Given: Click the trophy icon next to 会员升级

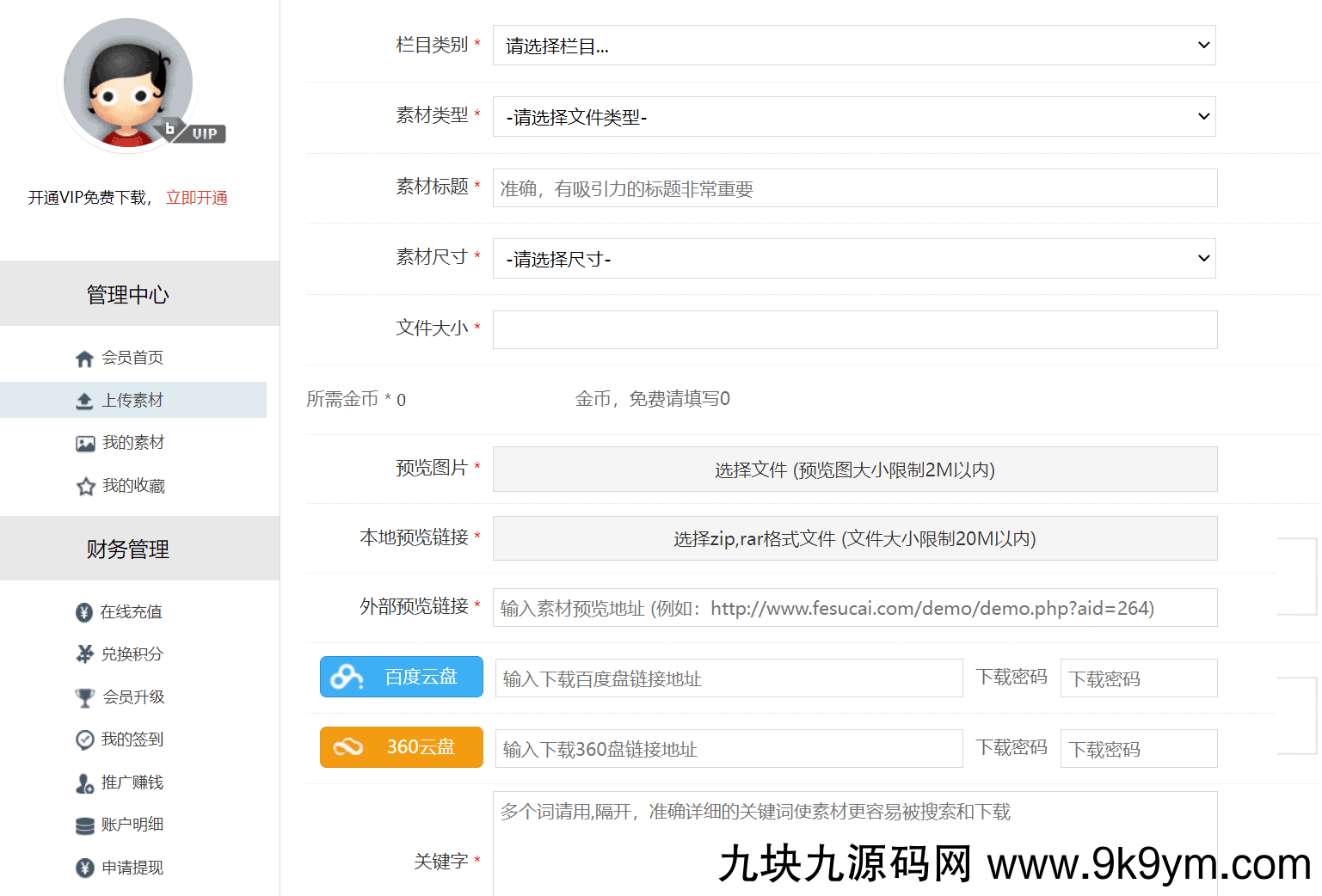Looking at the screenshot, I should coord(84,697).
